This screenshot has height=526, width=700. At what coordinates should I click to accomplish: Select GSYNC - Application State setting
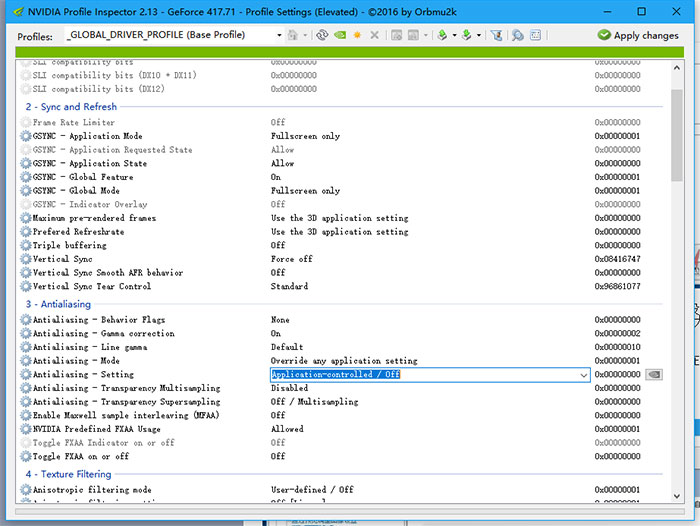click(x=90, y=163)
